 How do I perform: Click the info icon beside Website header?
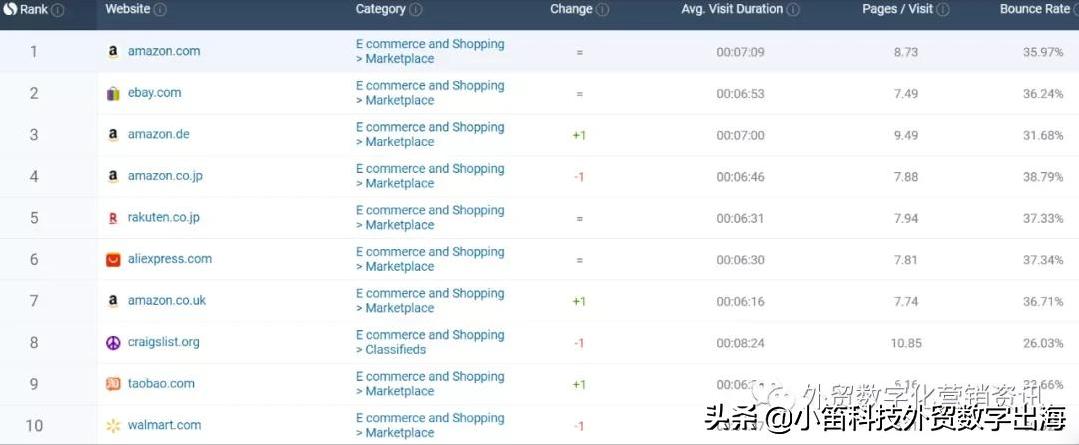coord(161,10)
